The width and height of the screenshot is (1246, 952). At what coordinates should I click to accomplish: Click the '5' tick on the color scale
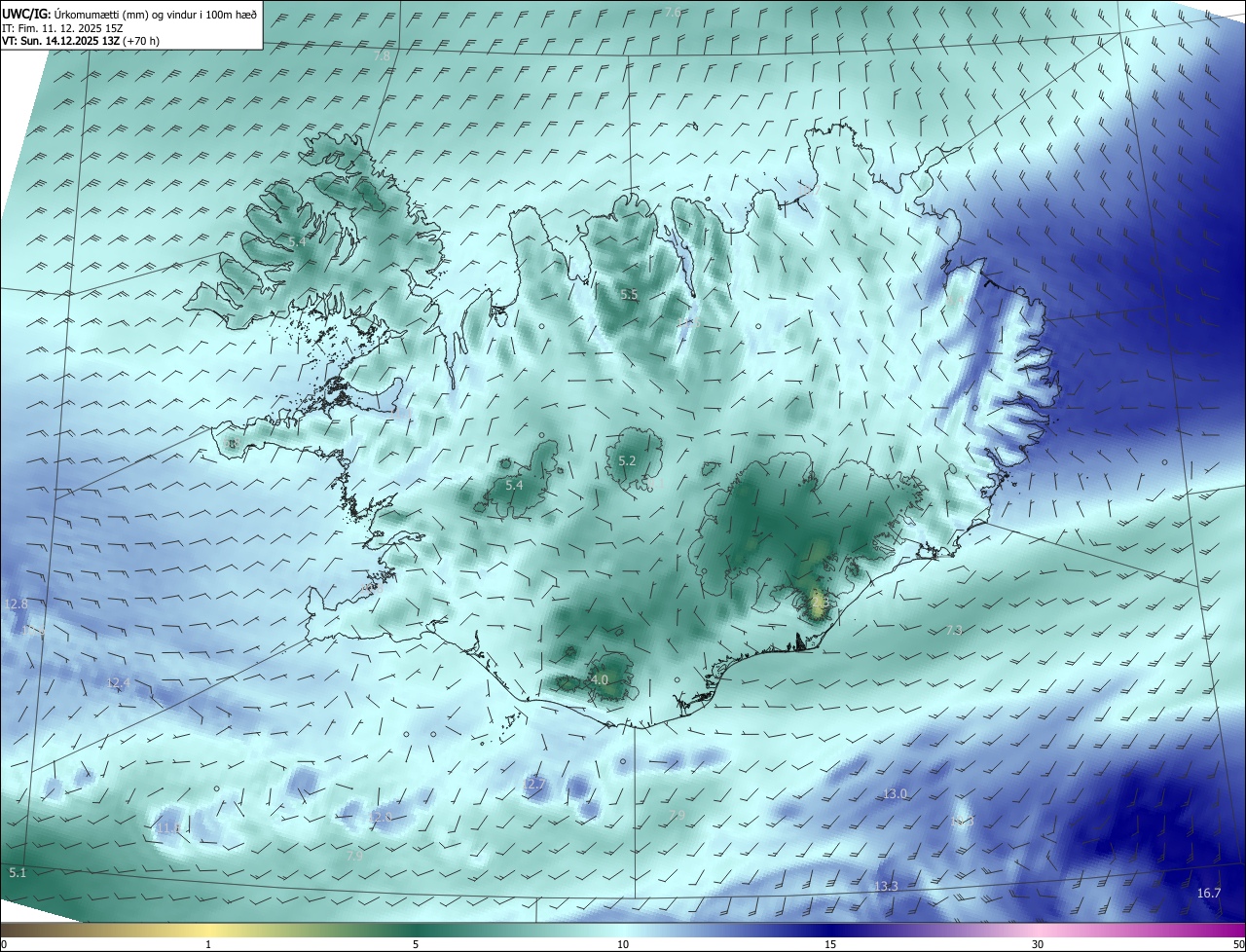point(416,944)
